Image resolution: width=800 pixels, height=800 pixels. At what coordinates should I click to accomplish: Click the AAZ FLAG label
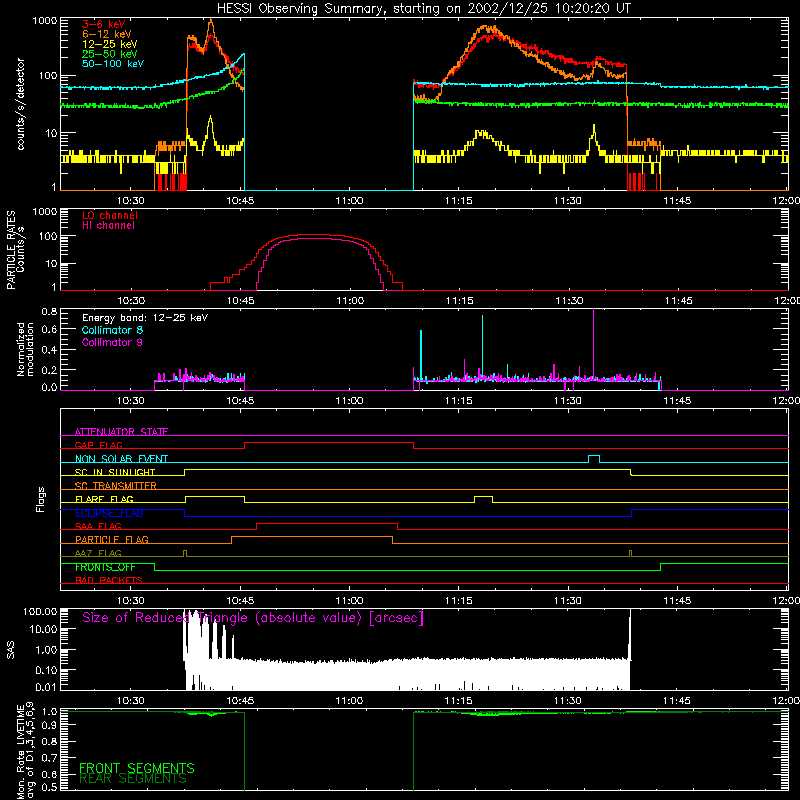click(x=98, y=553)
